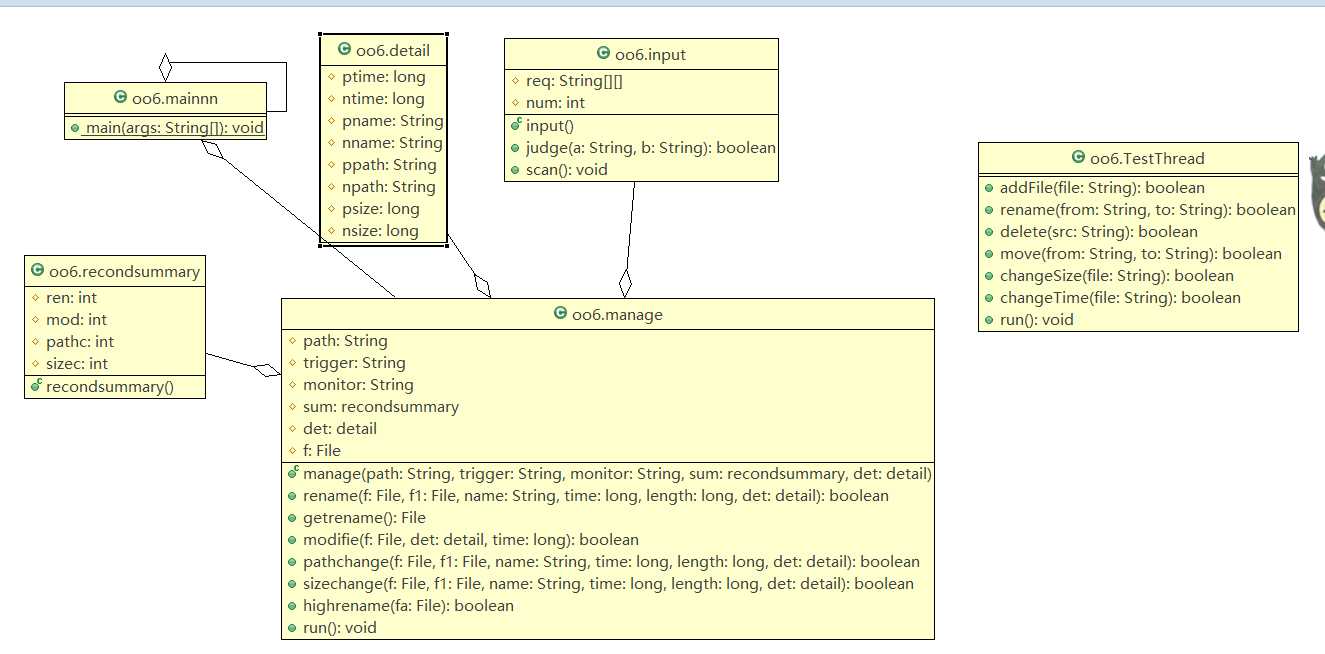Select modifie(f: File, det: detail, time: long)
1325x654 pixels.
[471, 540]
